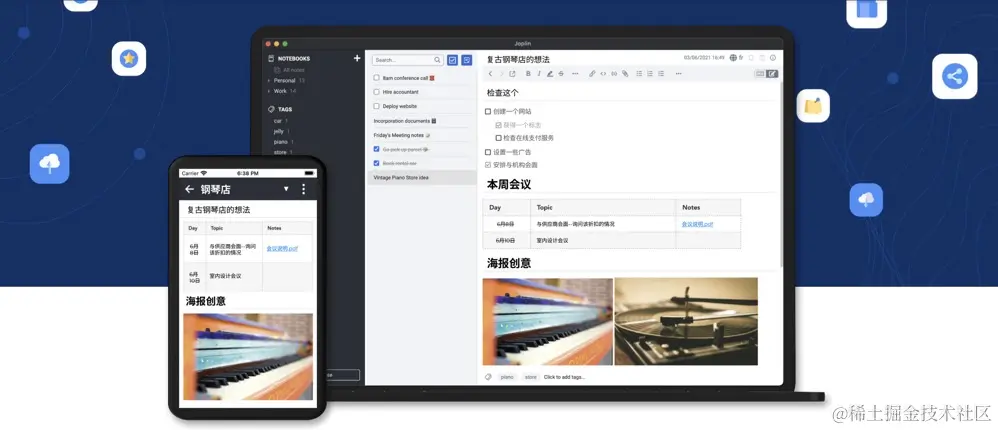
Task: Click the search magnifier icon in the note list
Action: click(437, 60)
